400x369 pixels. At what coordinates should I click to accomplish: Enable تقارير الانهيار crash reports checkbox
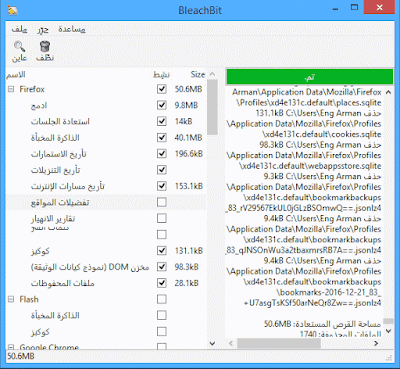click(162, 218)
